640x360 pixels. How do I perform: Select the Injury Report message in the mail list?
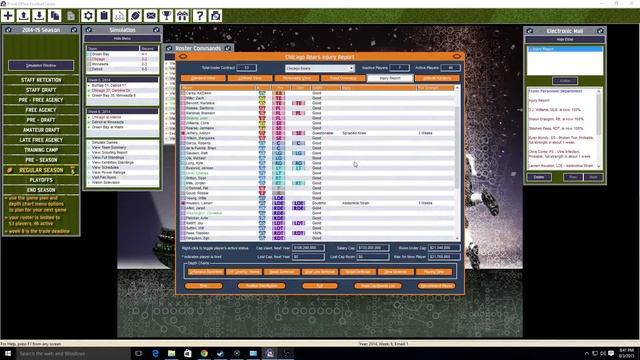coord(565,49)
